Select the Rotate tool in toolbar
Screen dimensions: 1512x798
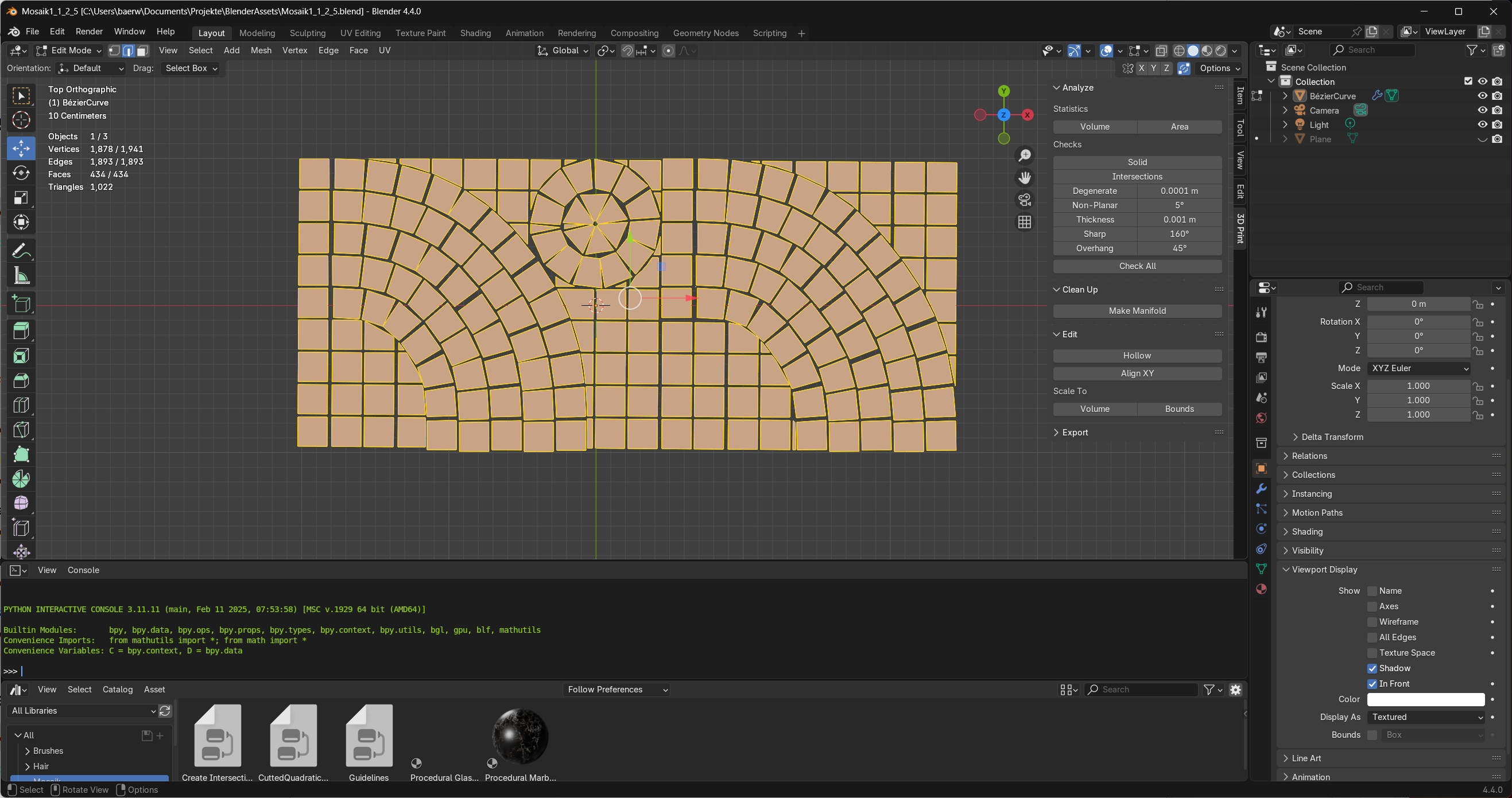(x=21, y=173)
